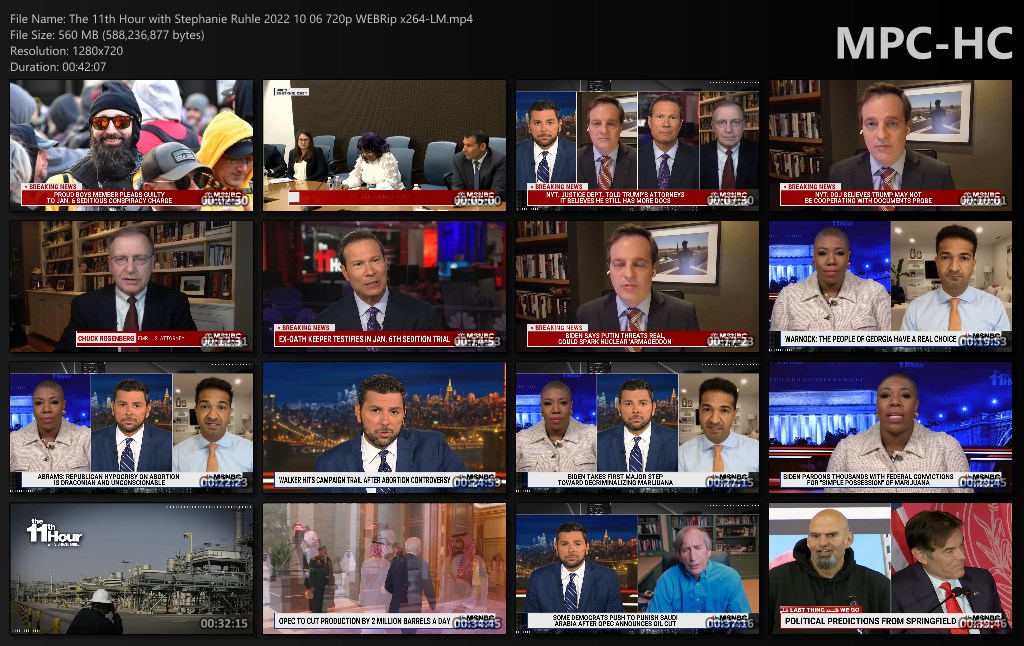Screen dimensions: 1024x646
Task: Click the Democrats push to punish Saudi thumbnail
Action: [637, 568]
